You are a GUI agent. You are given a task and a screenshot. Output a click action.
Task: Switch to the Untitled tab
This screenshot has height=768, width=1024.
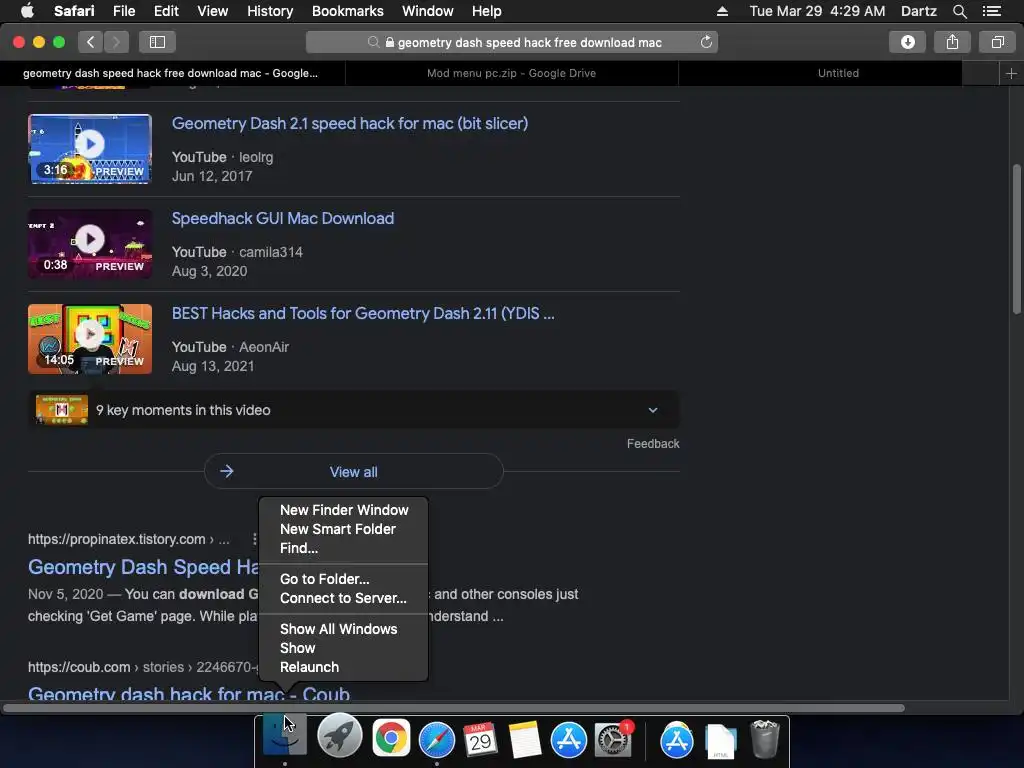838,73
